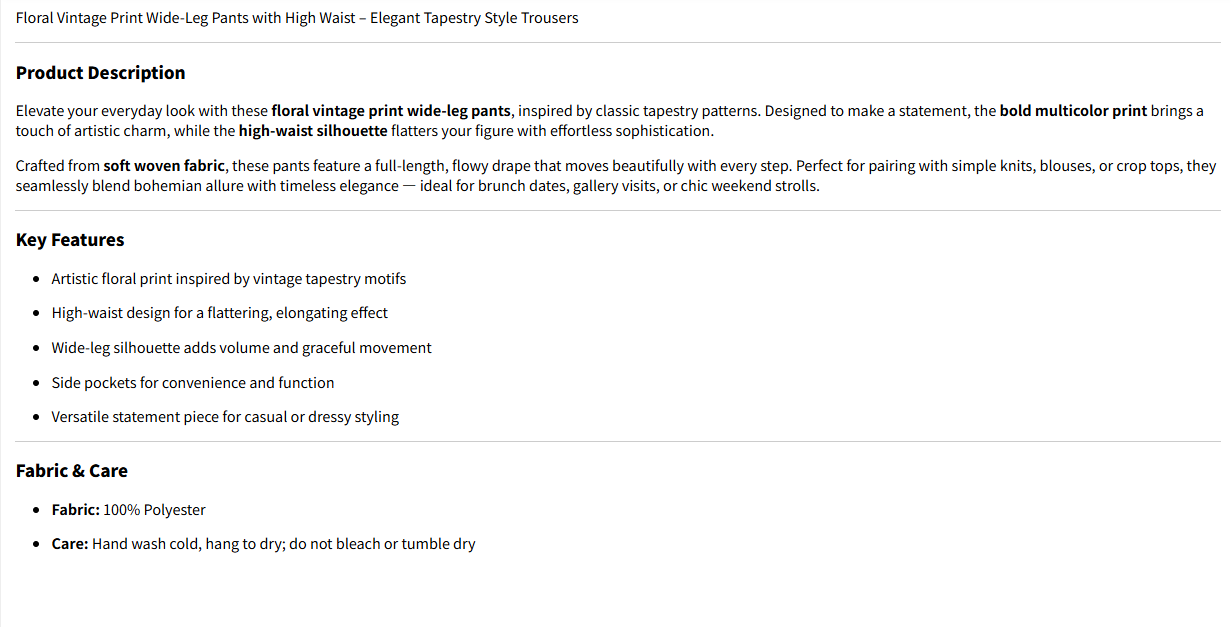The width and height of the screenshot is (1231, 627).
Task: Select the "High-waist design" bullet item
Action: (x=219, y=313)
